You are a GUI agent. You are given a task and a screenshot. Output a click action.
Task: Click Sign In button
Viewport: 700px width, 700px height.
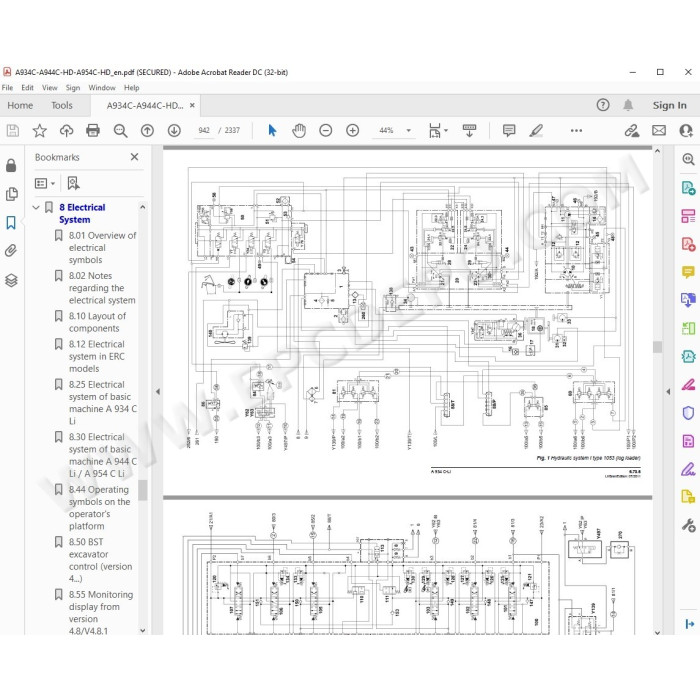[669, 105]
